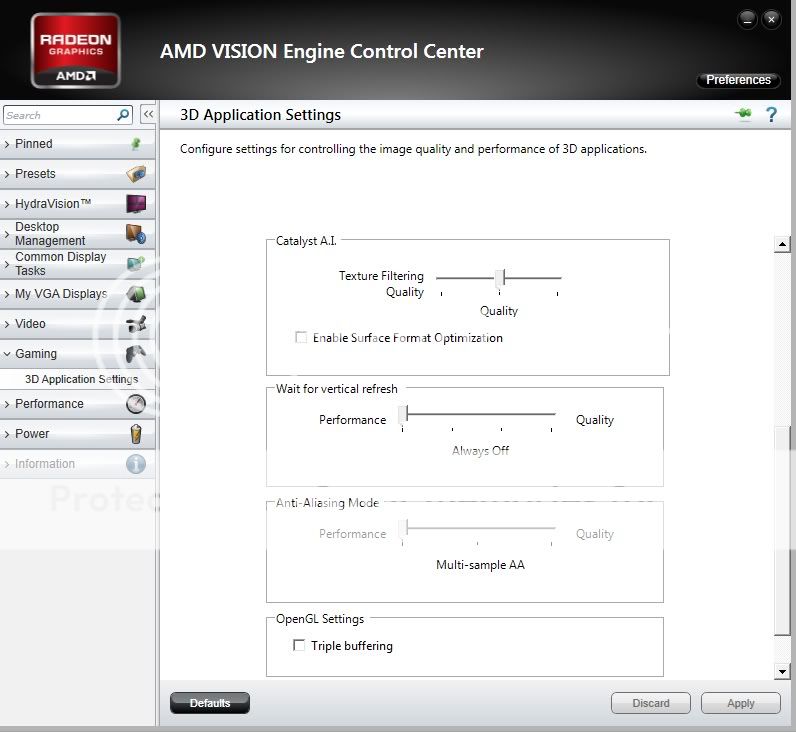The image size is (796, 732).
Task: Click the Search input field
Action: tap(60, 115)
